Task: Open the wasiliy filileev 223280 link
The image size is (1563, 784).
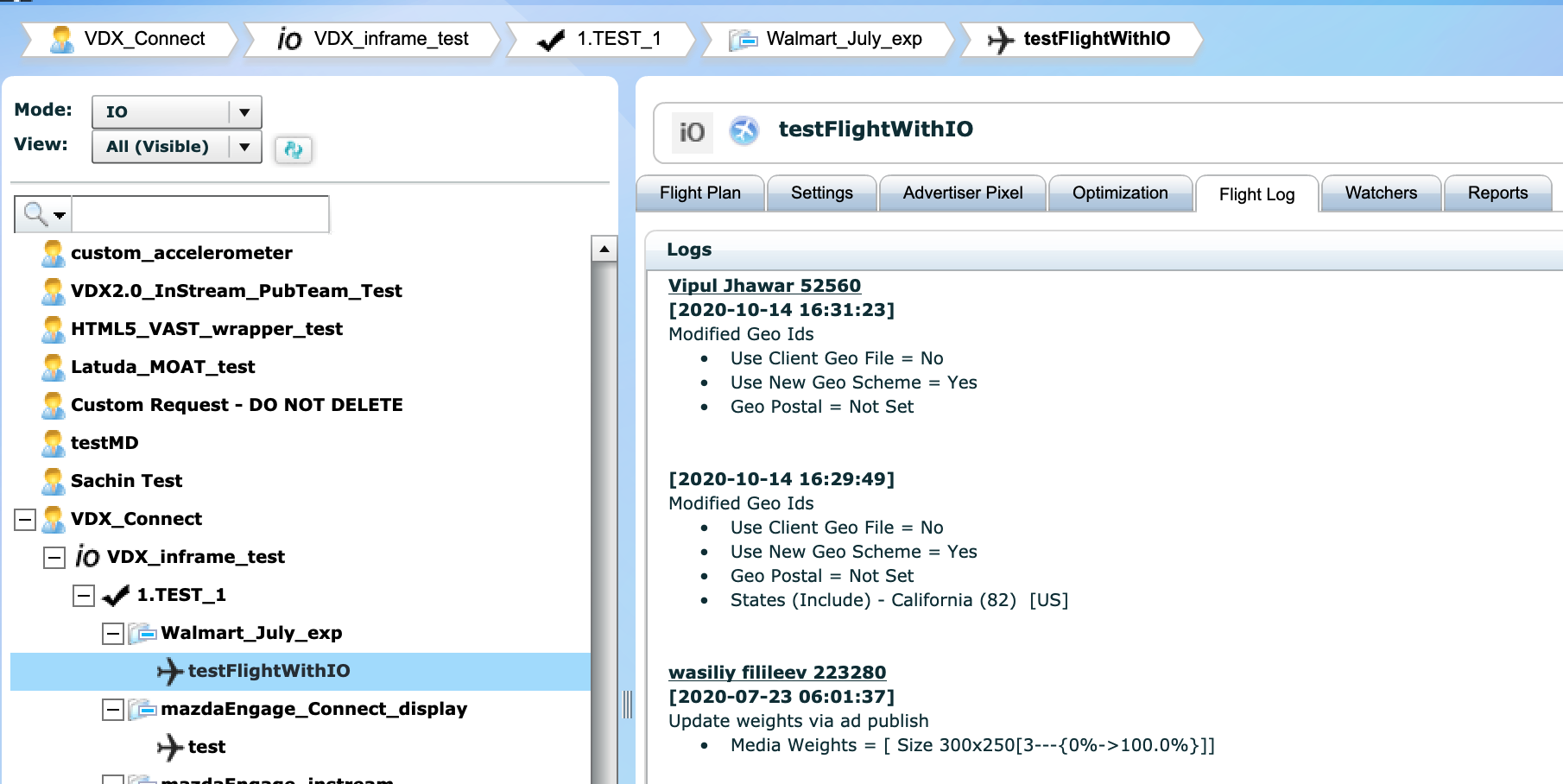Action: (x=776, y=673)
